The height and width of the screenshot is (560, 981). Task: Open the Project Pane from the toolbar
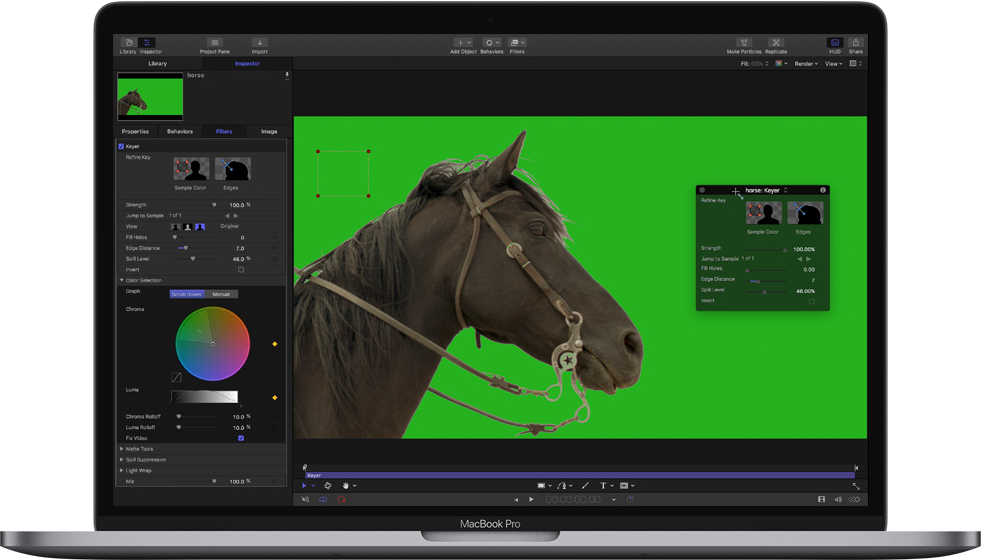pos(214,44)
